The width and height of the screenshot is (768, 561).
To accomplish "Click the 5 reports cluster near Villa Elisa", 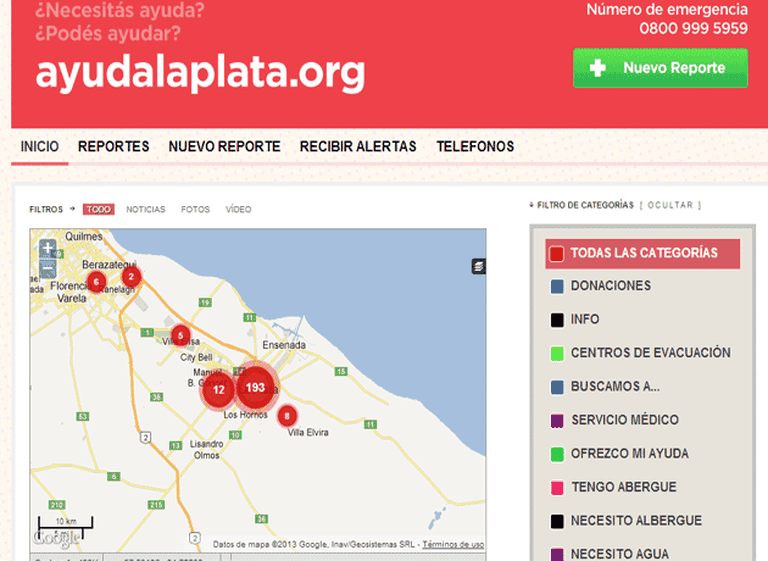I will pos(181,336).
